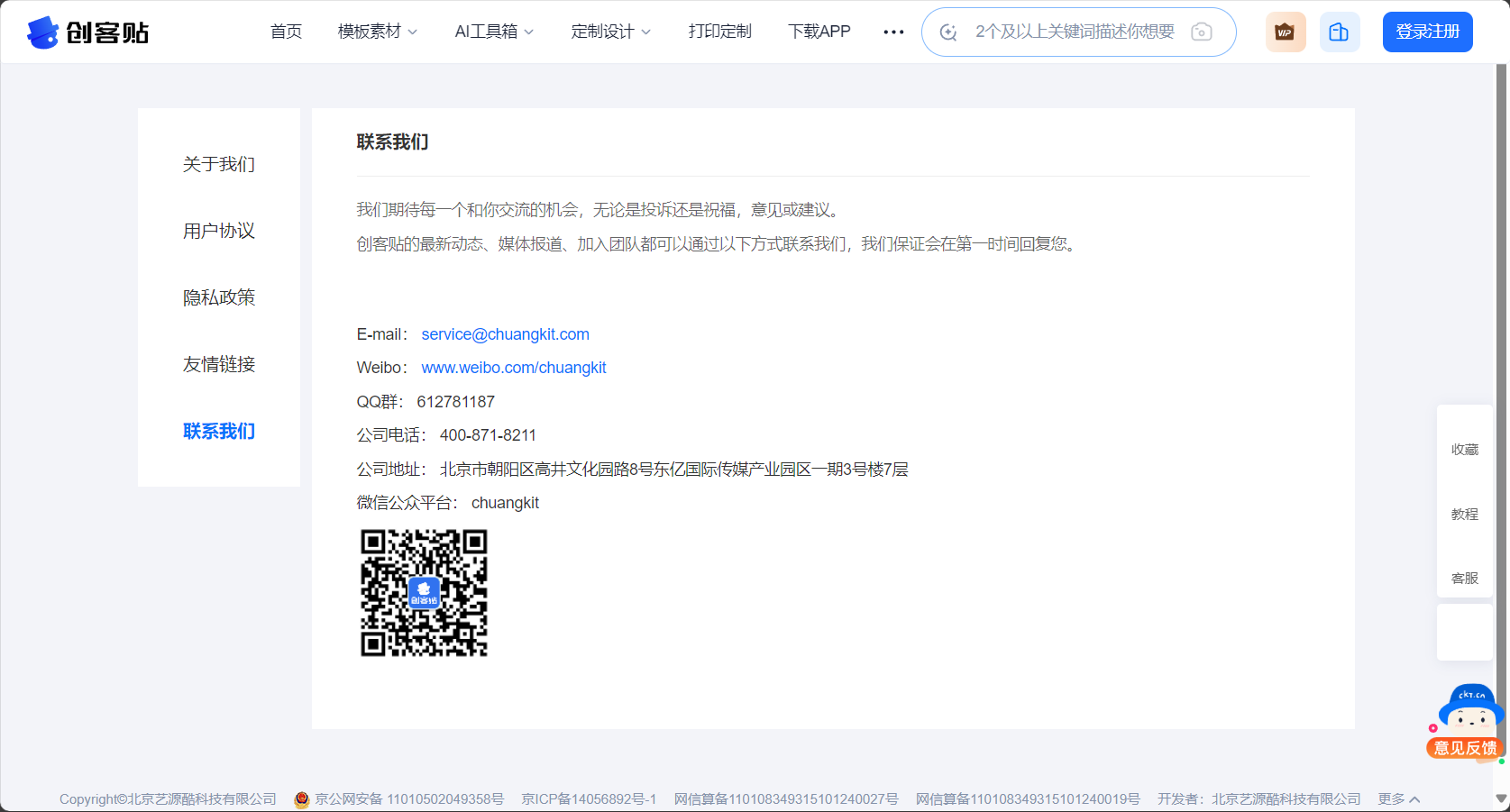Click the blue enterprise icon button
The image size is (1510, 812).
(x=1340, y=32)
